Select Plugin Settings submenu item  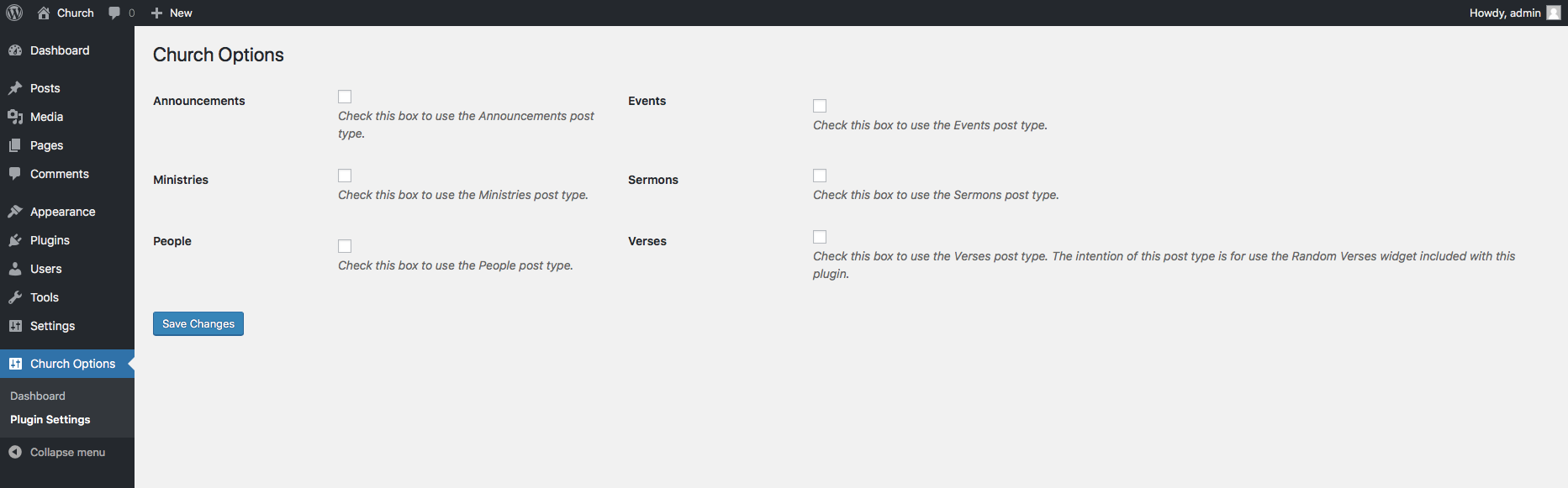tap(50, 419)
